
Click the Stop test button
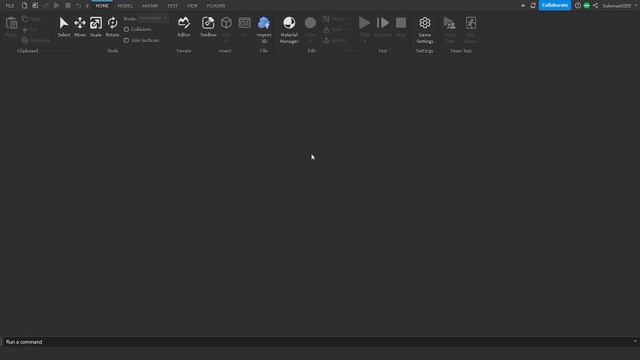401,23
